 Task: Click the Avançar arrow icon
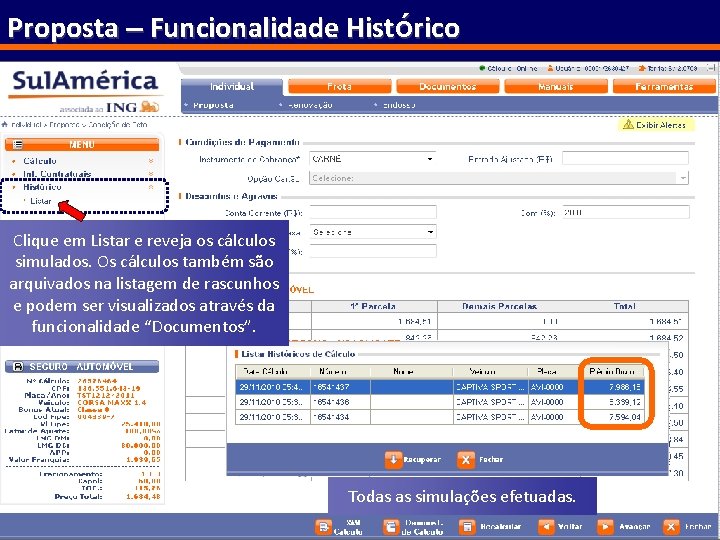tap(605, 527)
